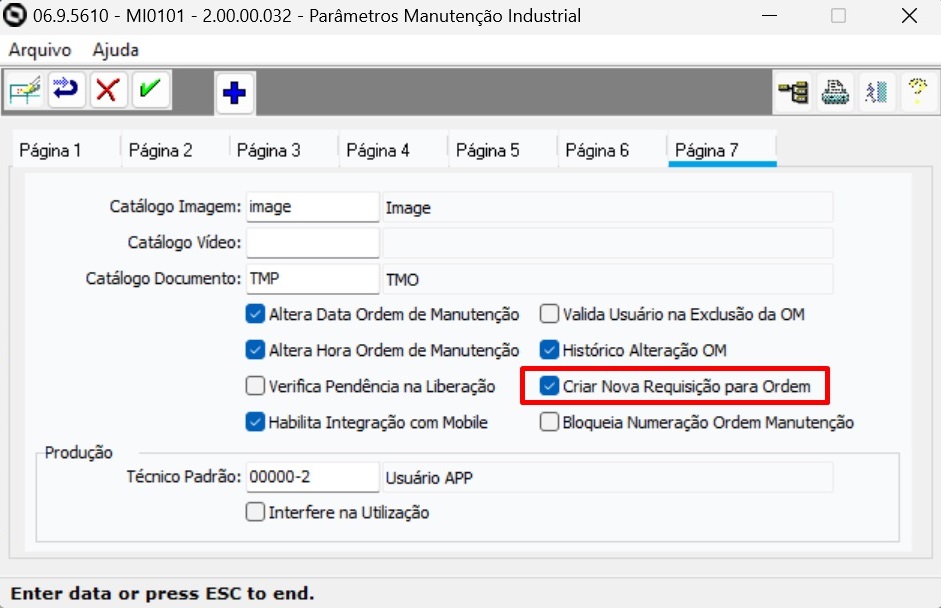Click the red X cancel icon
Image resolution: width=941 pixels, height=608 pixels.
tap(108, 91)
